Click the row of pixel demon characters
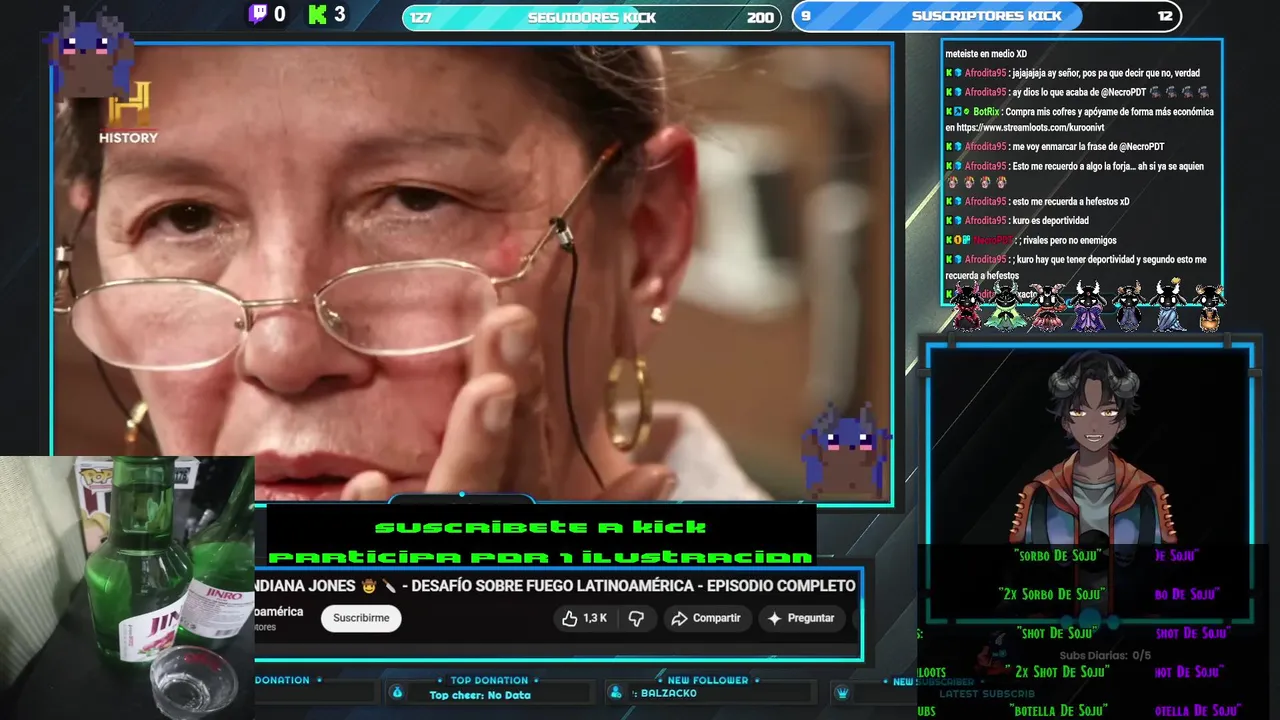The image size is (1280, 720). tap(1086, 306)
